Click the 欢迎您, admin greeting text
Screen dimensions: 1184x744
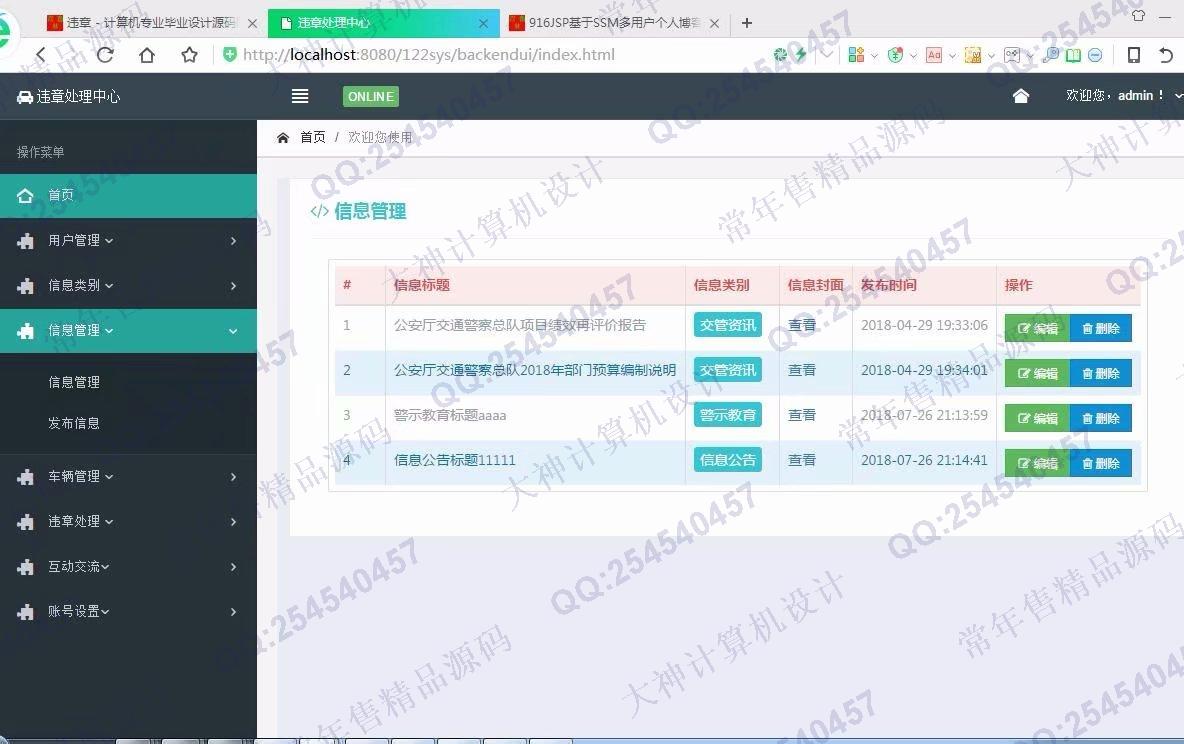click(1115, 95)
